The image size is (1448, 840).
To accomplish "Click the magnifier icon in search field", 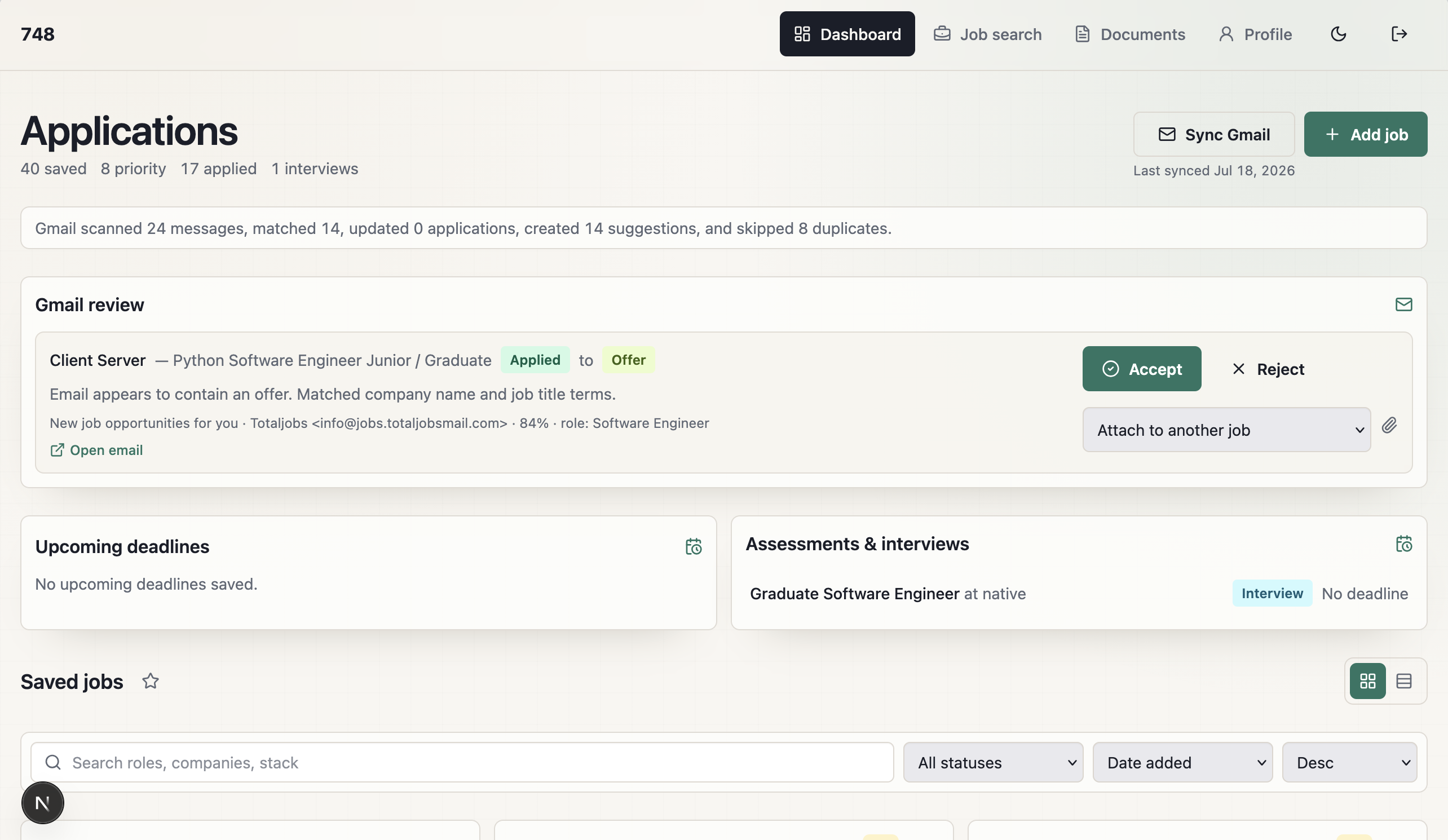I will [x=53, y=762].
